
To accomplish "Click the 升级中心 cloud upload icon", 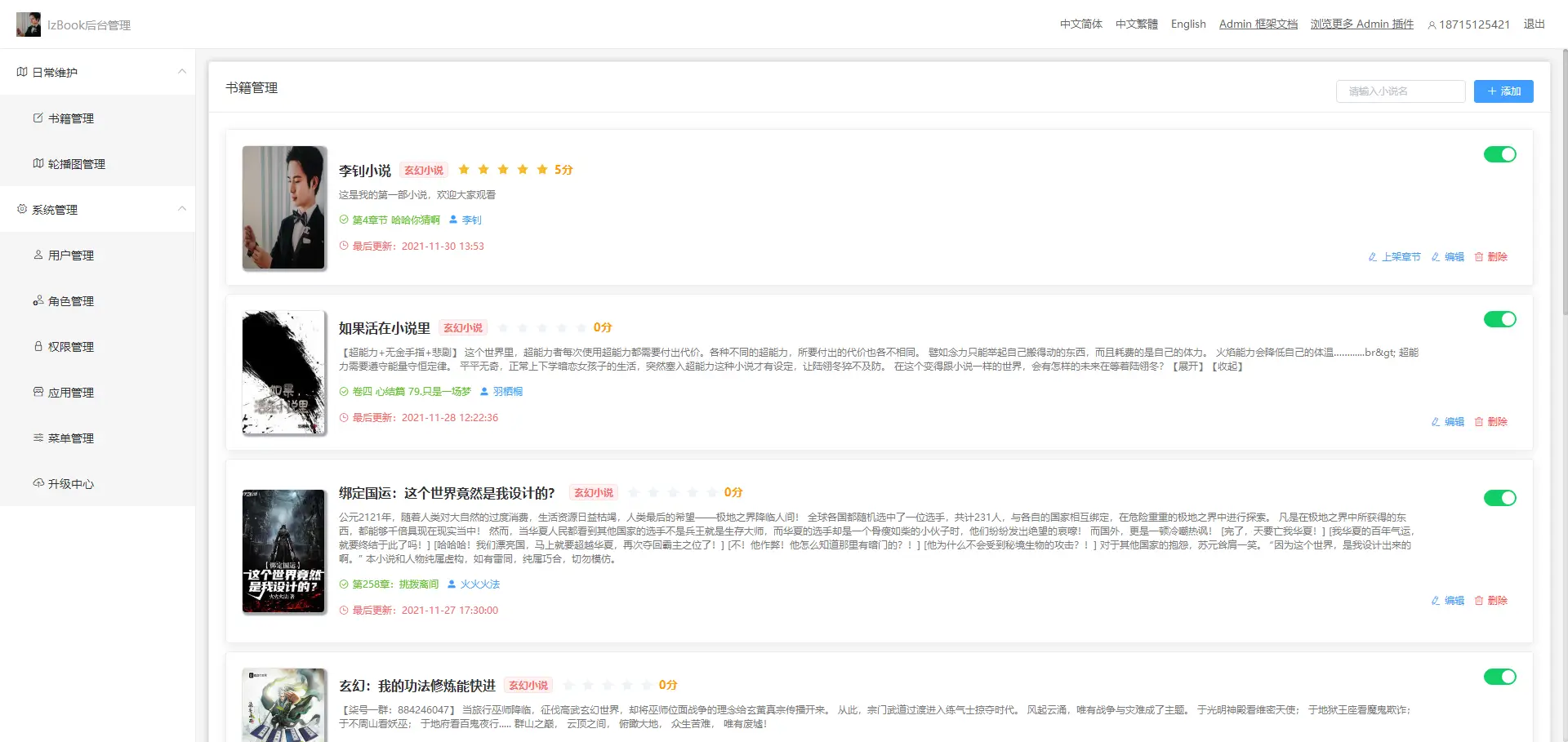I will [x=38, y=483].
